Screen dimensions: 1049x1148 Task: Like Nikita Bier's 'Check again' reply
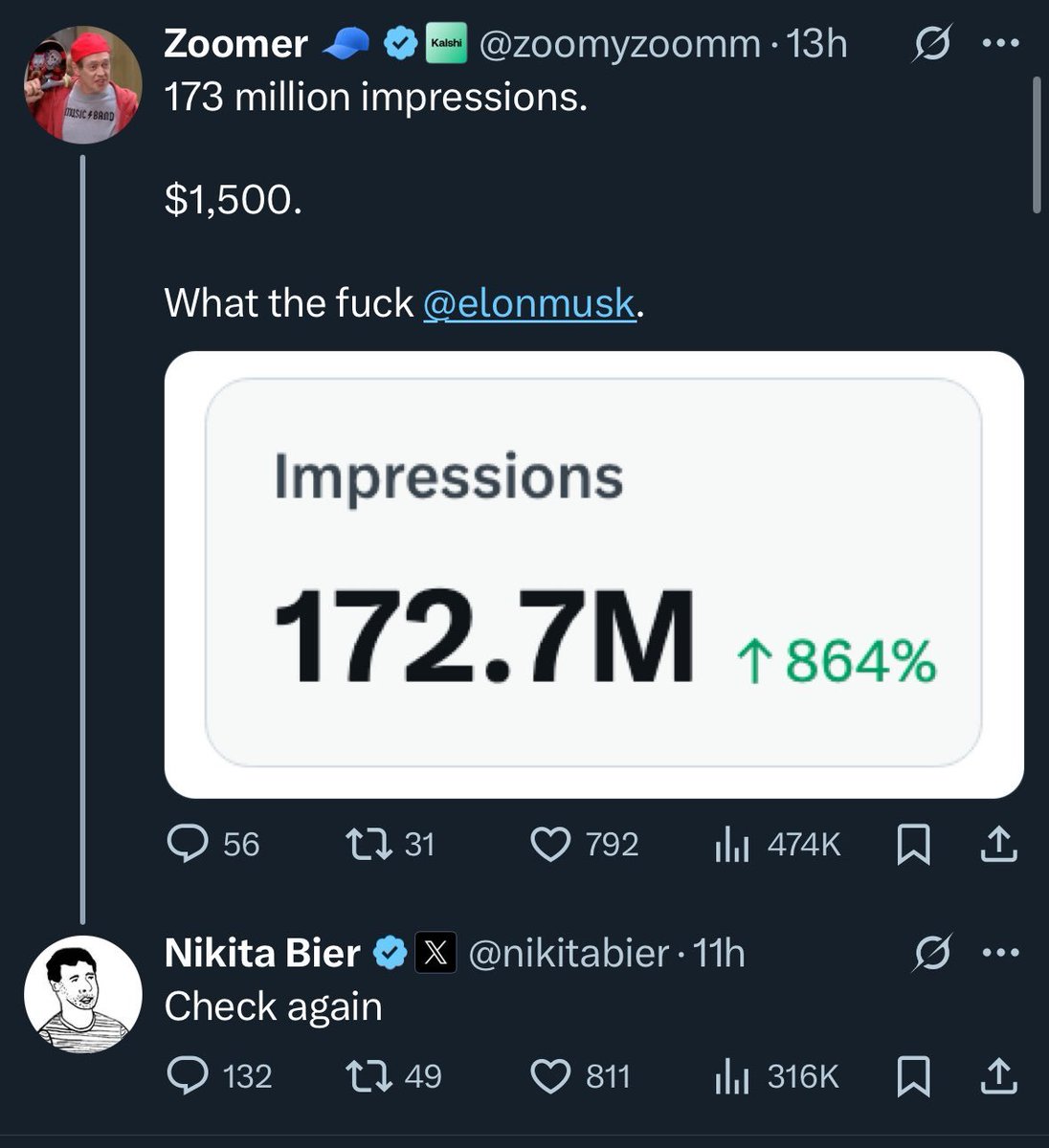pyautogui.click(x=550, y=1076)
